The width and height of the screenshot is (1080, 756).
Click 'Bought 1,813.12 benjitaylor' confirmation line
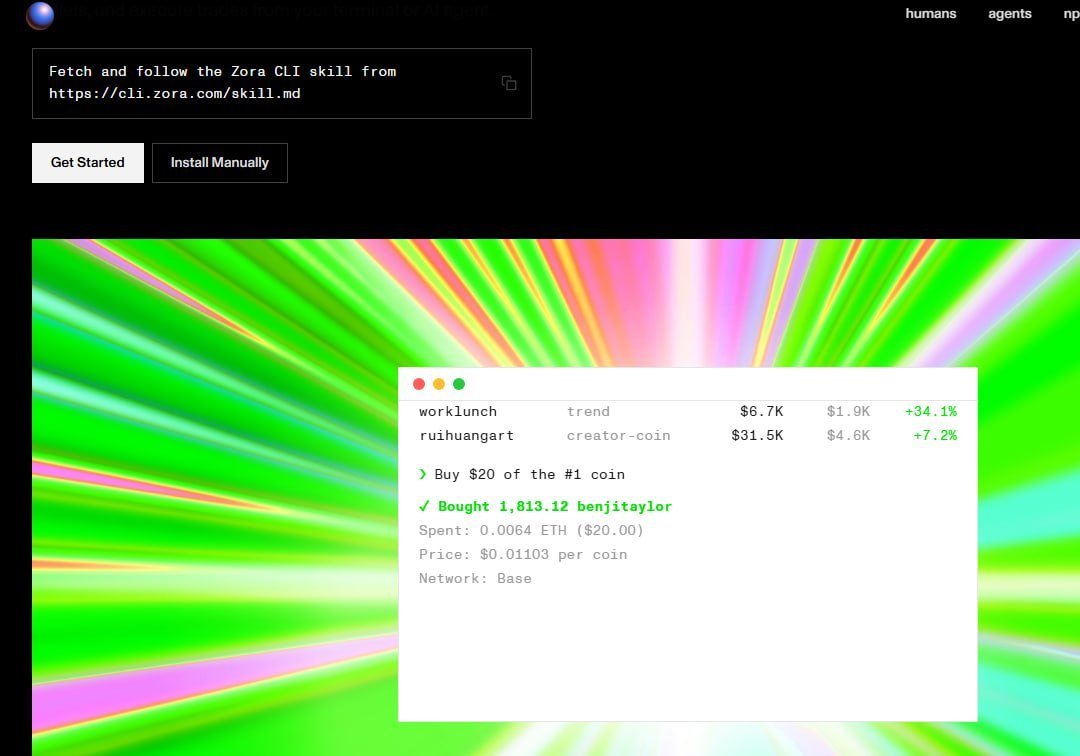click(x=546, y=506)
